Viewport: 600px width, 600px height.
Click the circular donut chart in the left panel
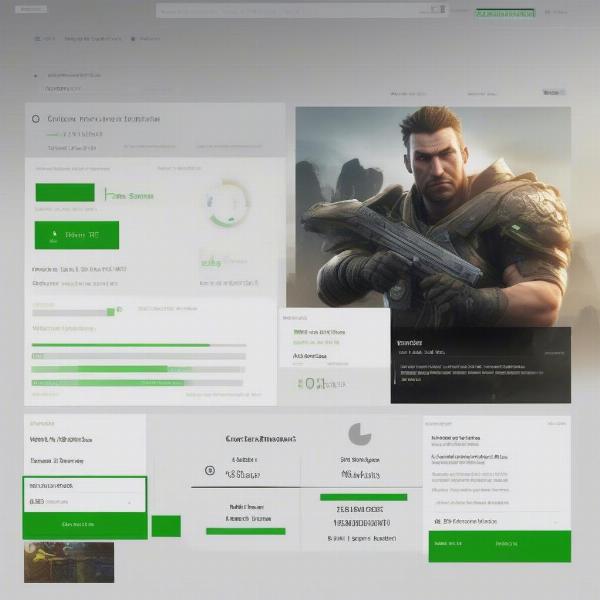pyautogui.click(x=228, y=203)
